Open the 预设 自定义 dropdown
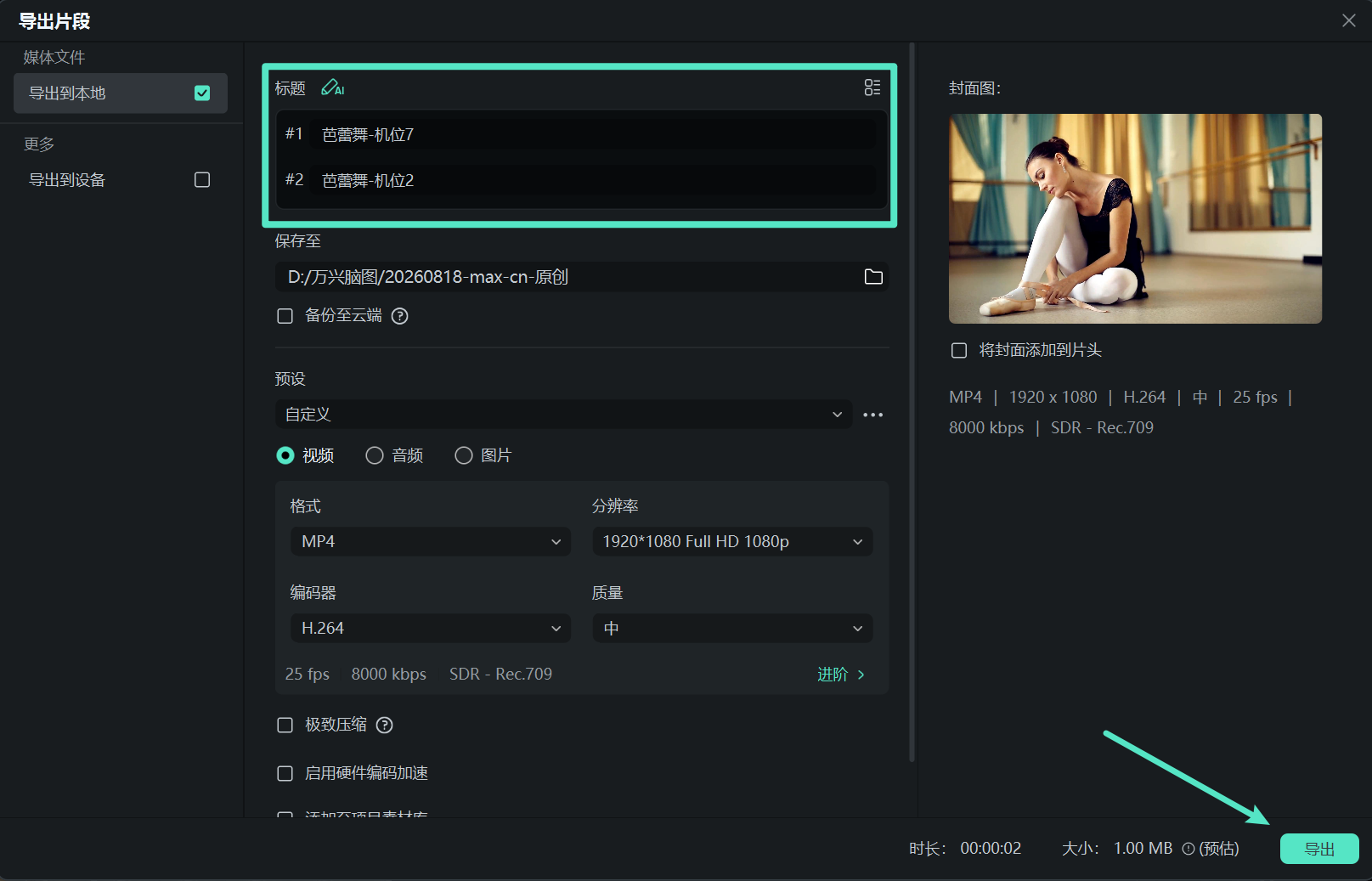This screenshot has height=881, width=1372. [563, 415]
